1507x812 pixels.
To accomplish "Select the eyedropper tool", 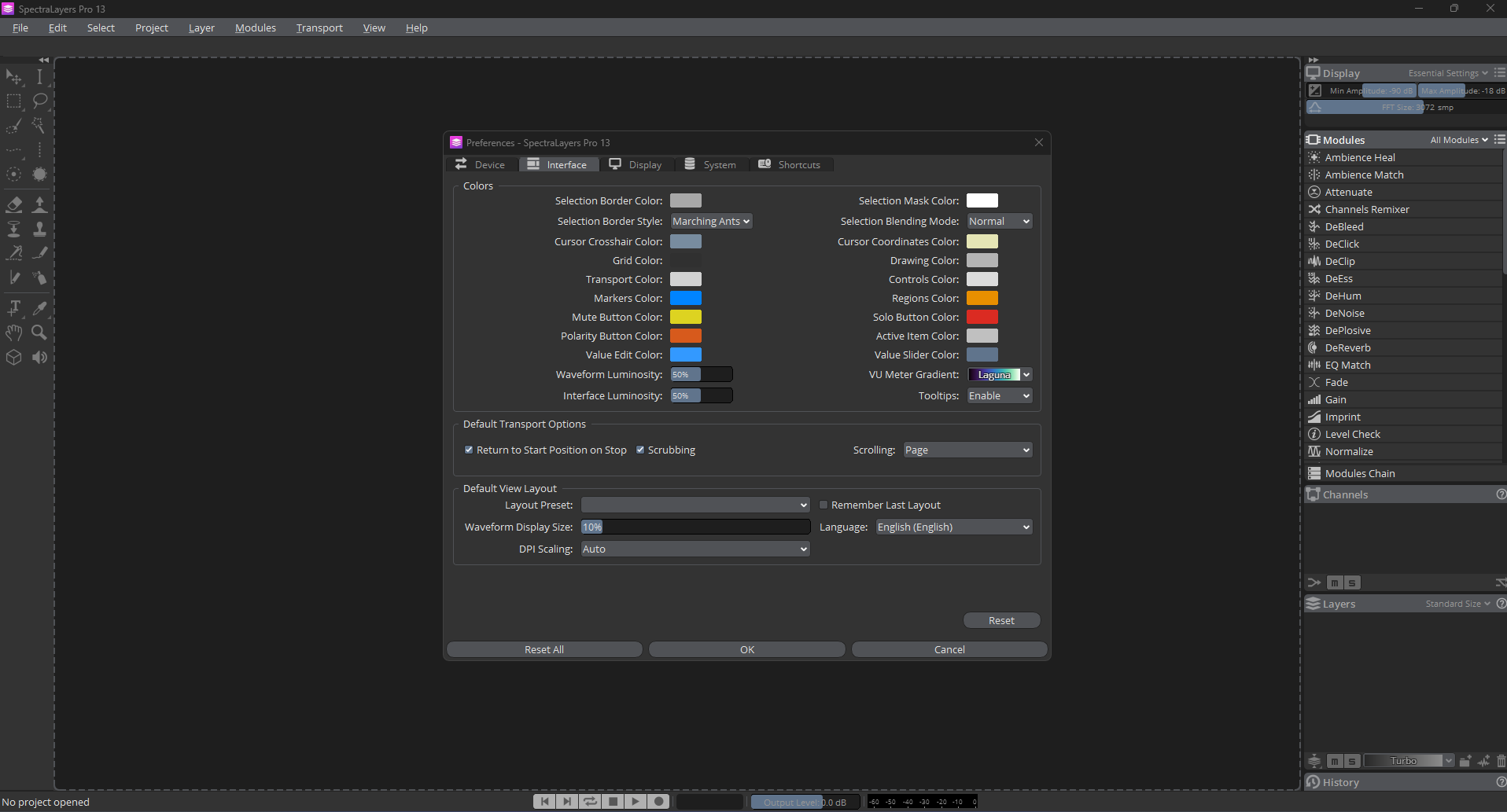I will click(39, 308).
